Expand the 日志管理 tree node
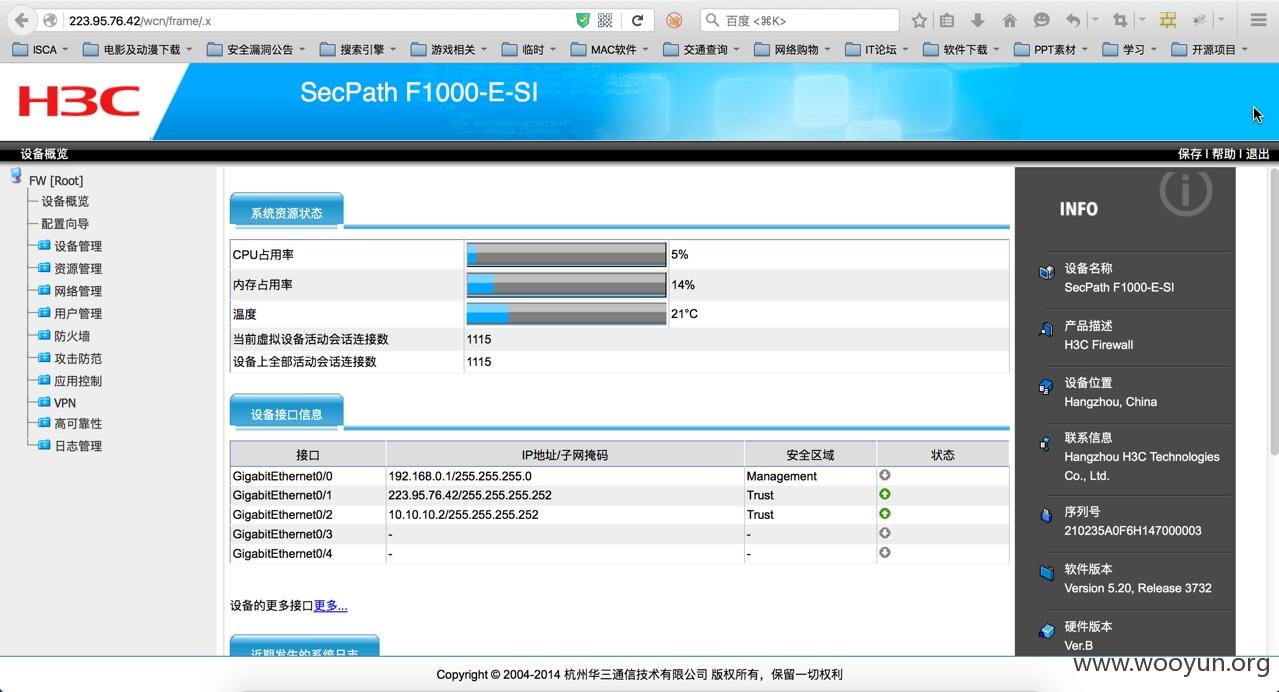 click(x=44, y=445)
